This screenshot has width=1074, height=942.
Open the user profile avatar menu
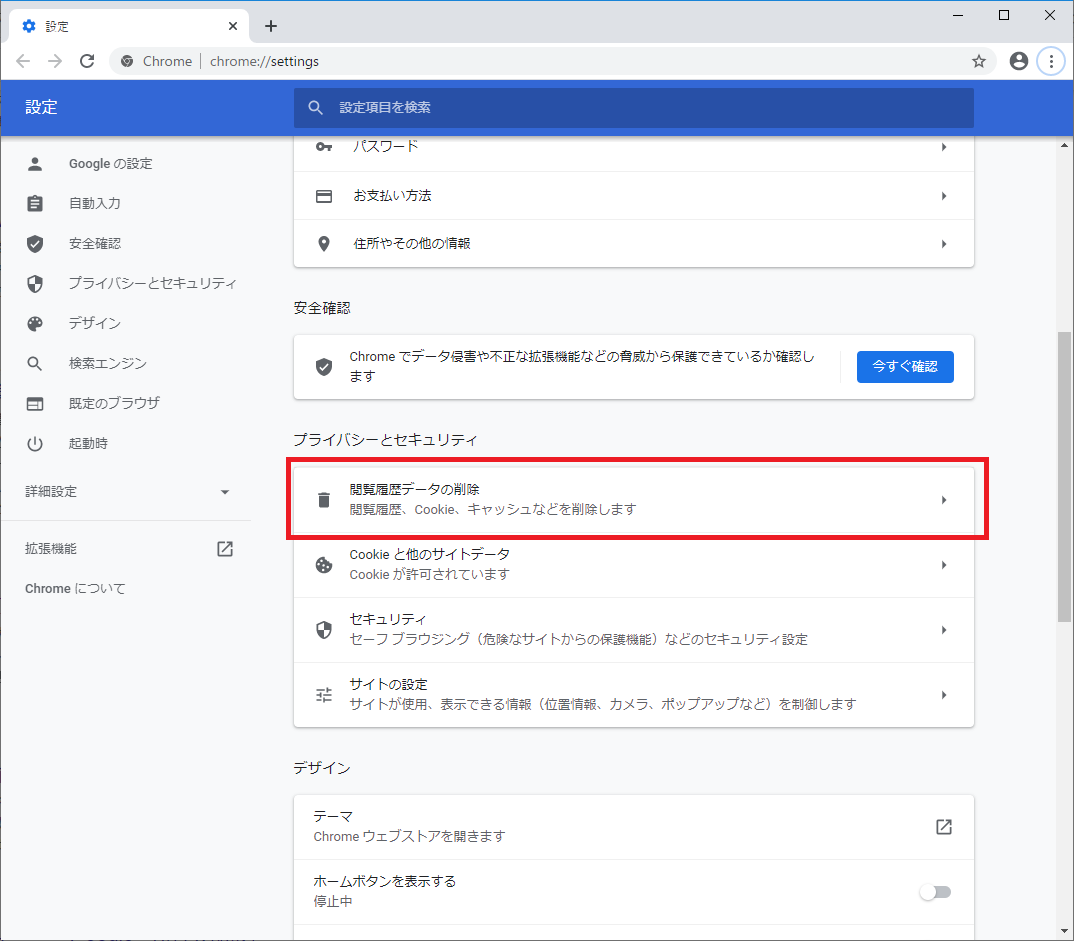(1019, 61)
